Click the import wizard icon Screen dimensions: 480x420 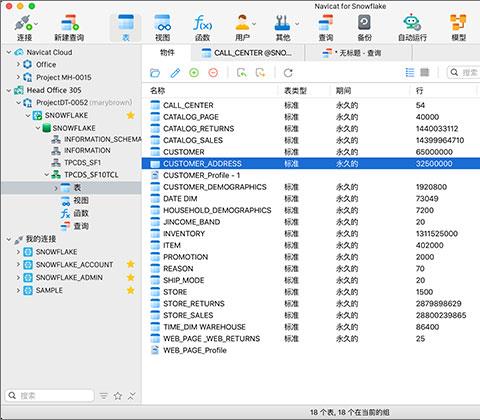242,73
